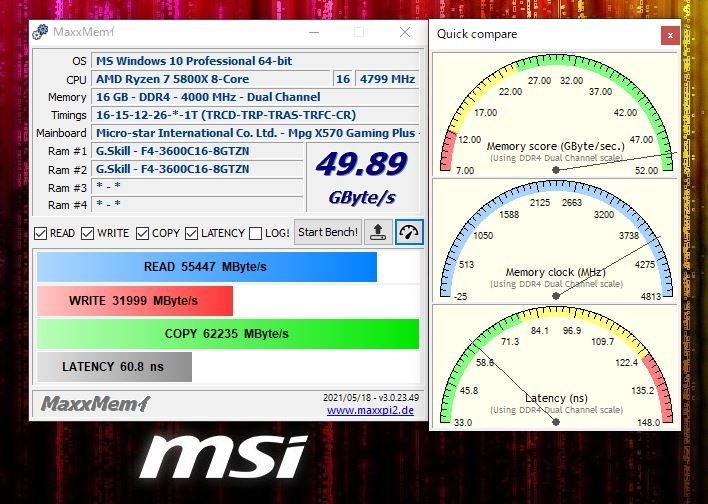Viewport: 708px width, 504px height.
Task: Click the MaxxMem logo at bottom left
Action: pos(95,404)
